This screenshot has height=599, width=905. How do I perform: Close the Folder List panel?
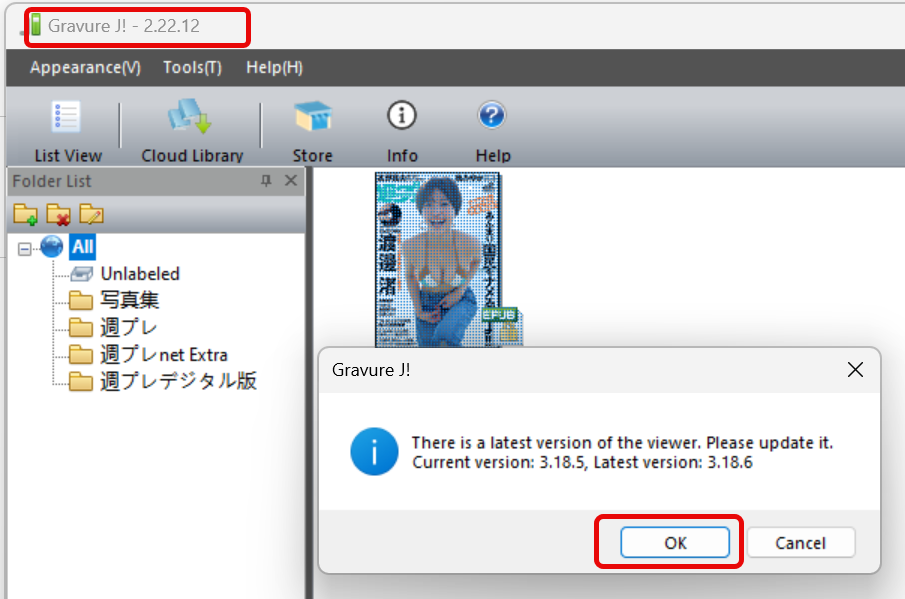point(291,181)
